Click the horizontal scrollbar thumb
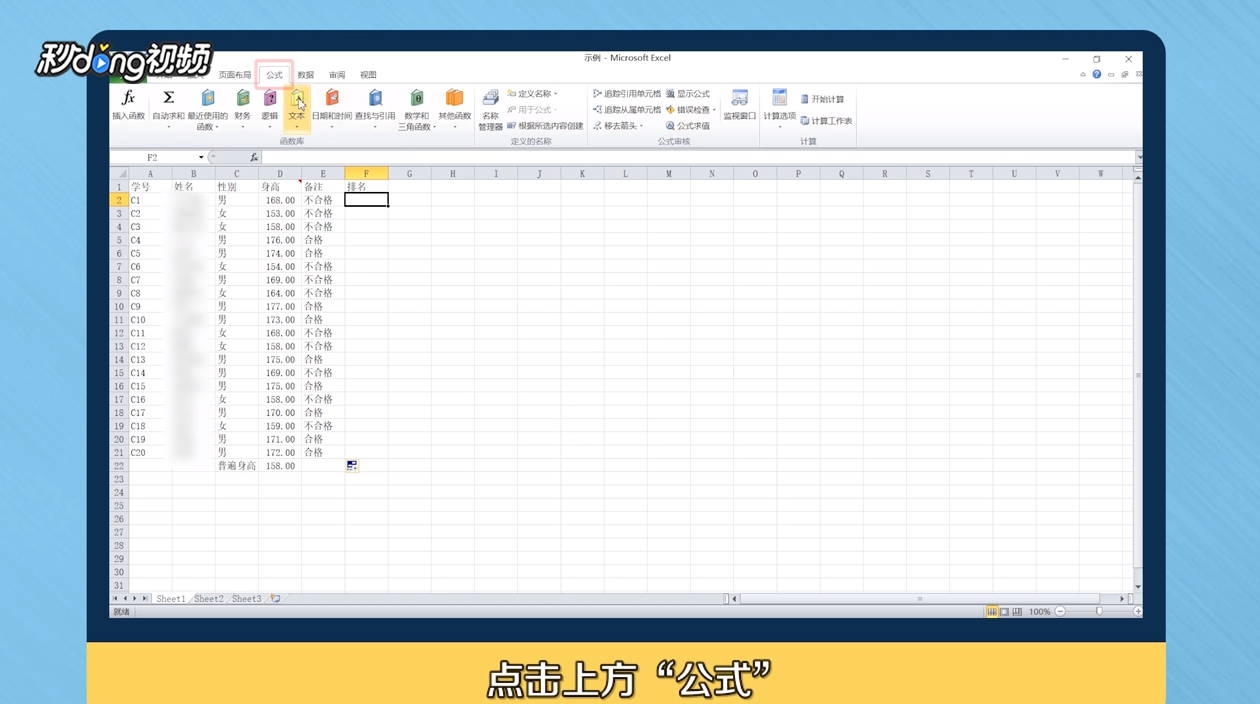Viewport: 1260px width, 704px height. 920,599
